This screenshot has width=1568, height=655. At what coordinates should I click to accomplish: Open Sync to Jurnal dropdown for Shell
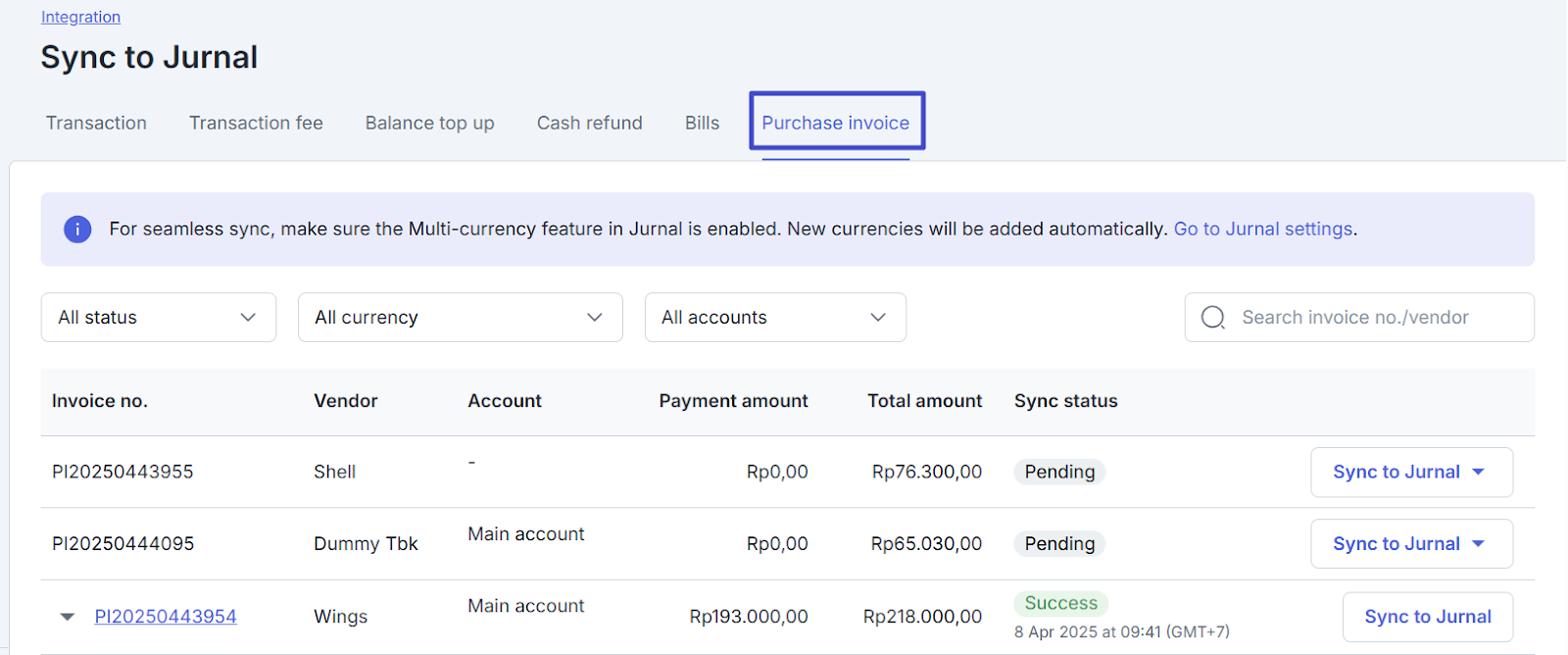[1411, 473]
